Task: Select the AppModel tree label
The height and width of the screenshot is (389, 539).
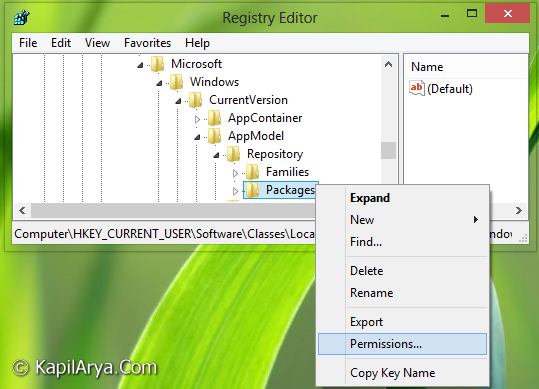Action: [x=256, y=136]
